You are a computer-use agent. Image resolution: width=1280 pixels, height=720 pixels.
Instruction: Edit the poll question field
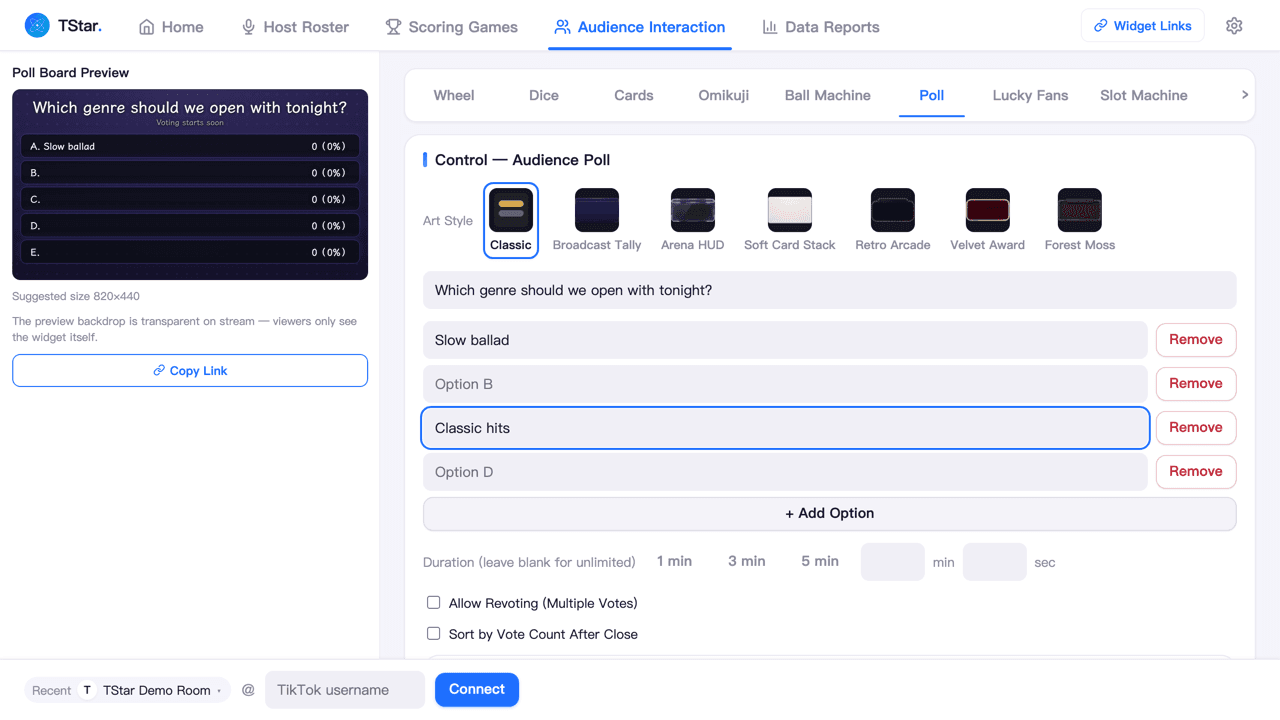[x=830, y=290]
